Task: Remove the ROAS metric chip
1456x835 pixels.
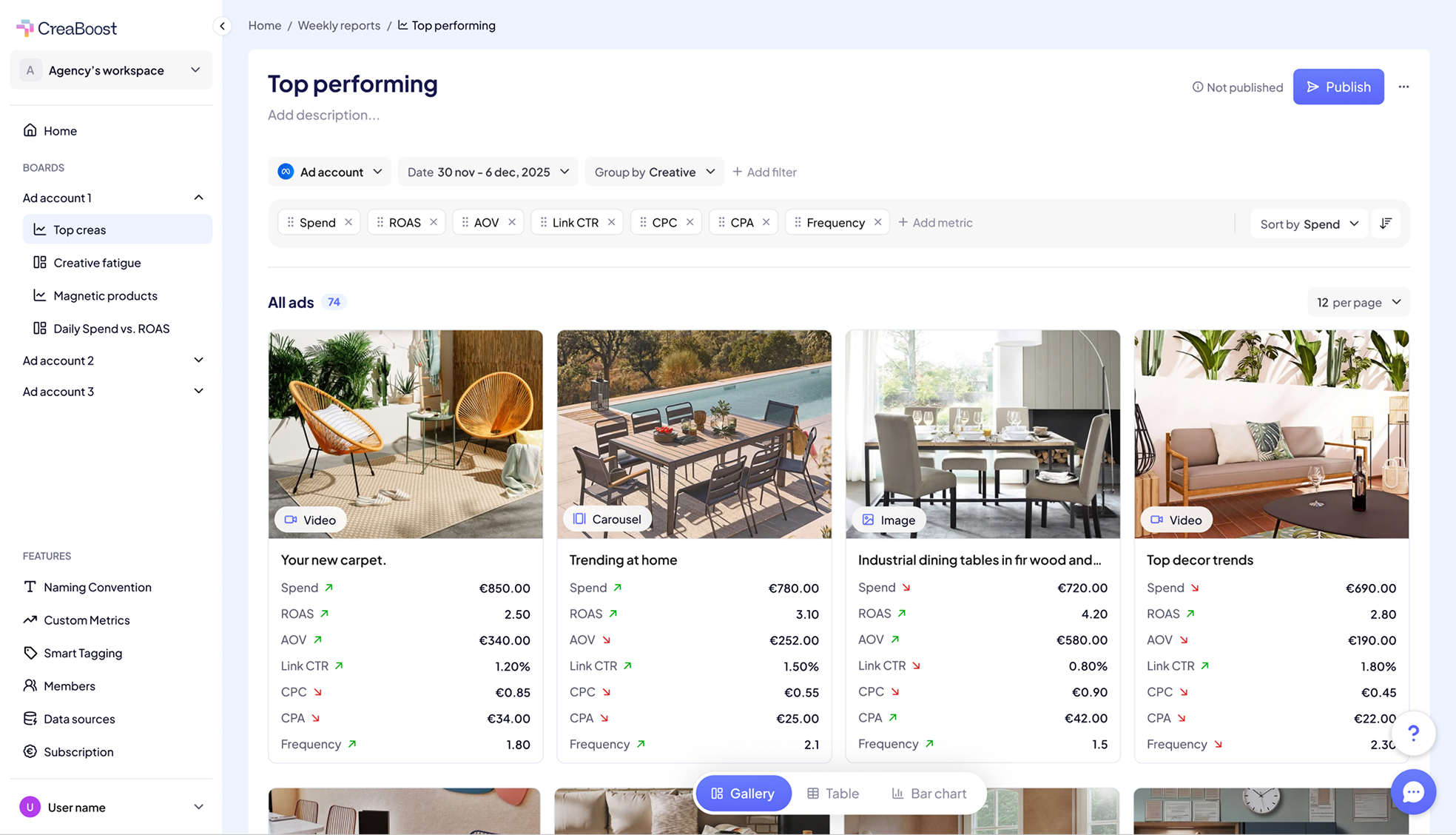Action: [x=434, y=222]
